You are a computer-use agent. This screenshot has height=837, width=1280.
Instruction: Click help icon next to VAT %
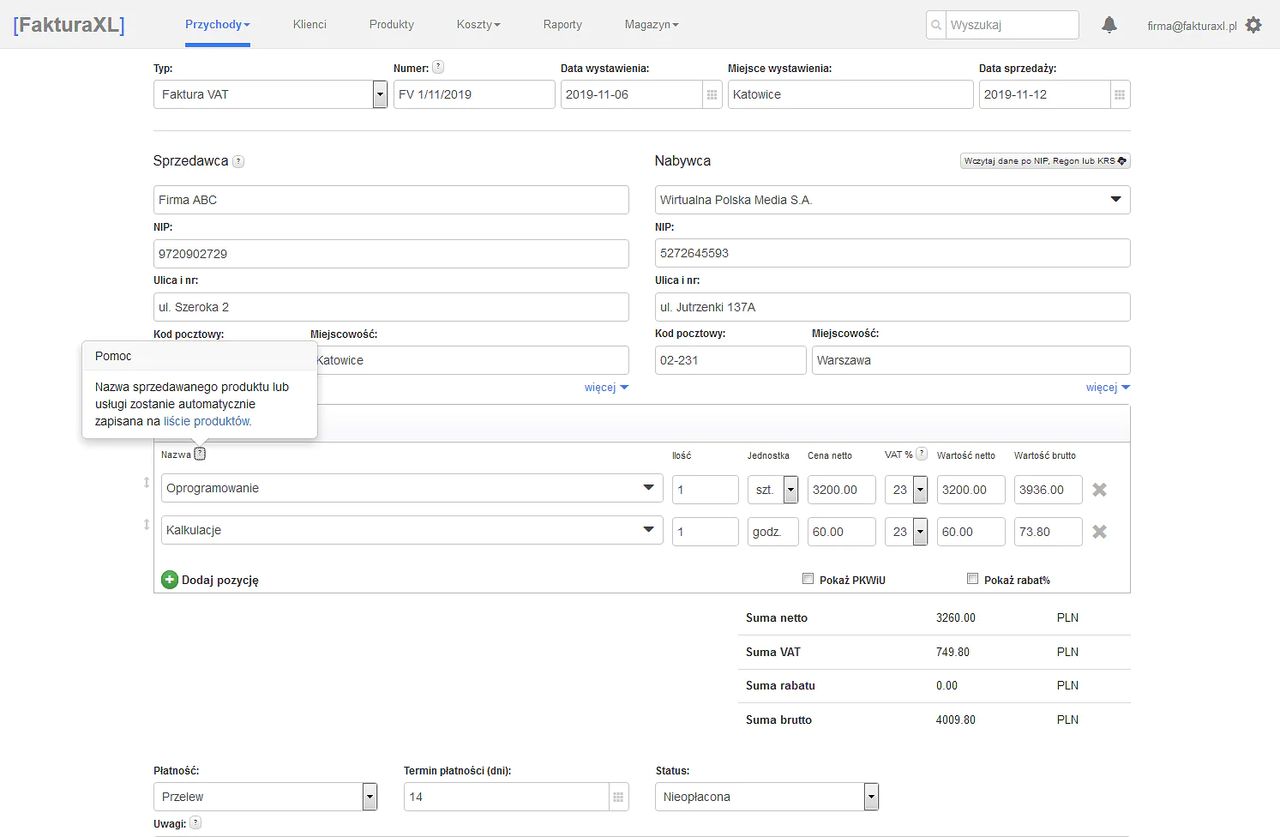[x=921, y=454]
